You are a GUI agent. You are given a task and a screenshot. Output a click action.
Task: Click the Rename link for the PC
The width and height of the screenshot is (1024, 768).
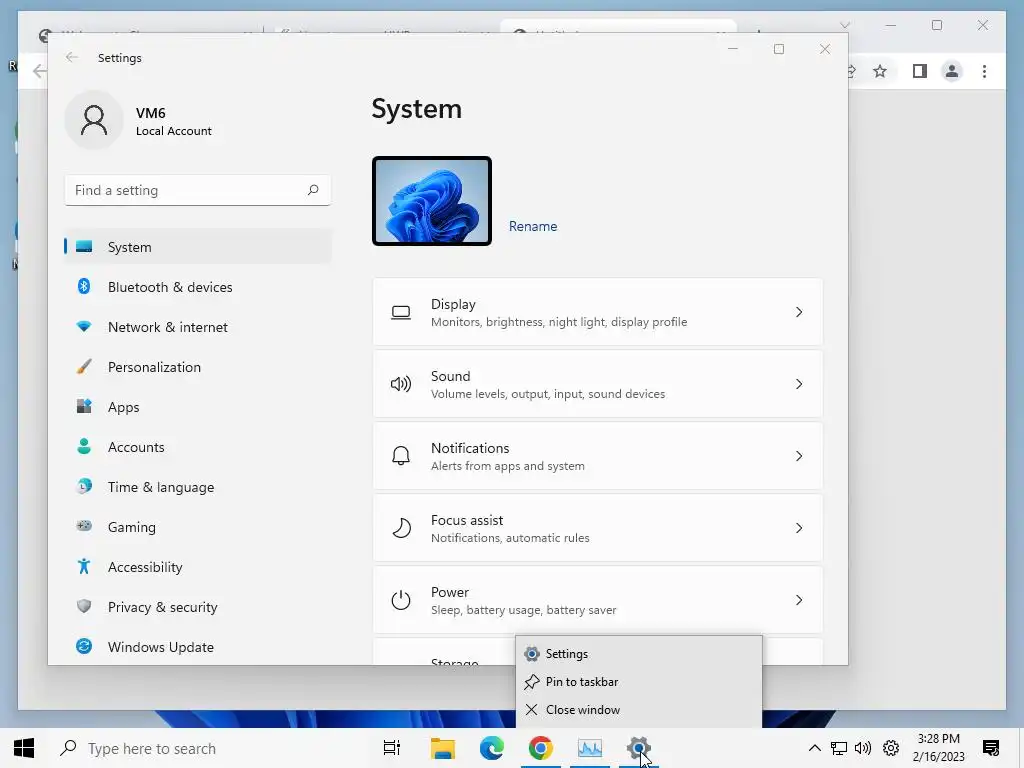(533, 226)
